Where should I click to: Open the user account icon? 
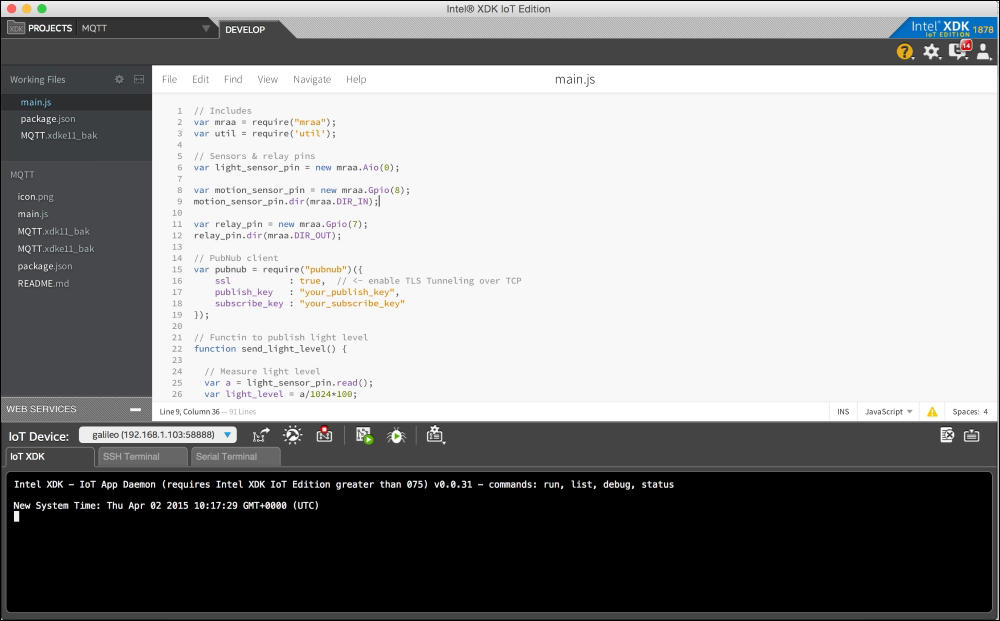pos(983,52)
